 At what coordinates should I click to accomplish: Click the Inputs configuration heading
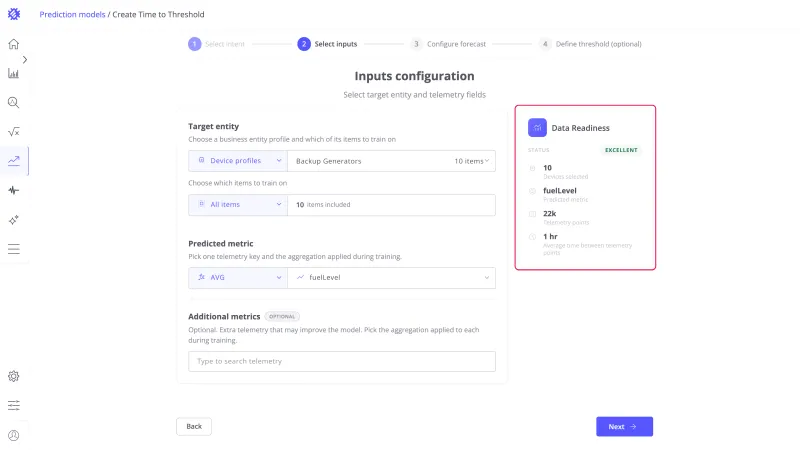point(414,76)
